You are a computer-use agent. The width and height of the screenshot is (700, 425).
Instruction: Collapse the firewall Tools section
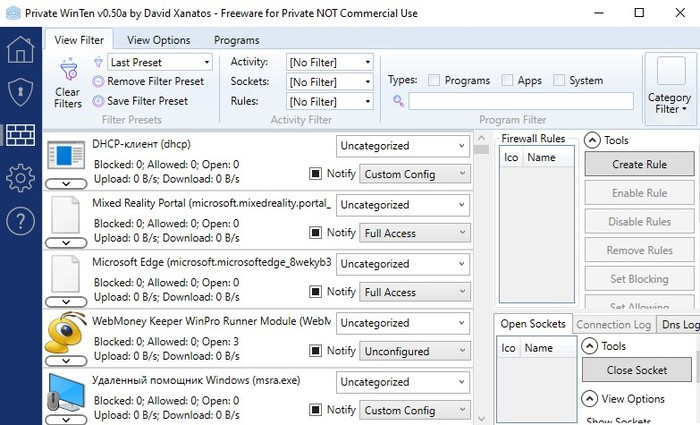point(591,141)
